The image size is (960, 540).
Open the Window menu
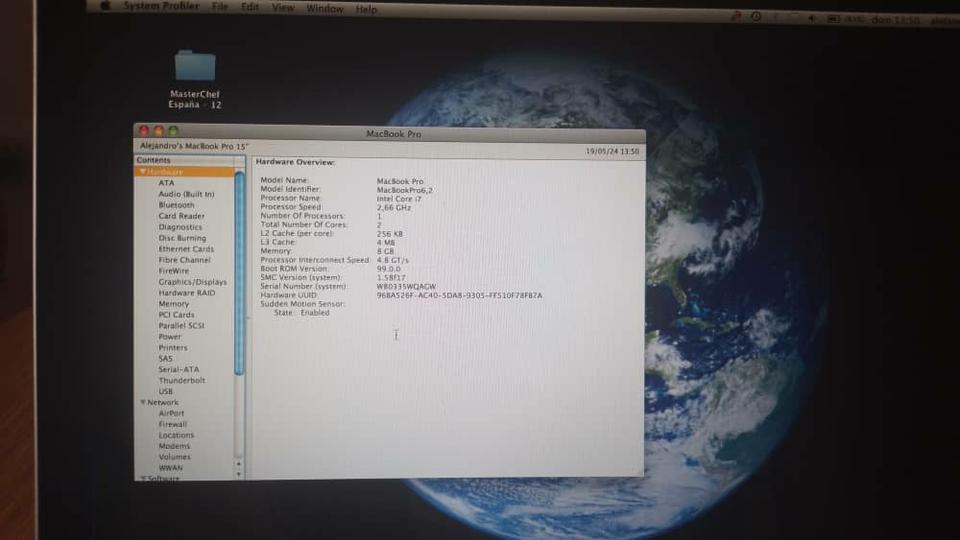pos(324,9)
